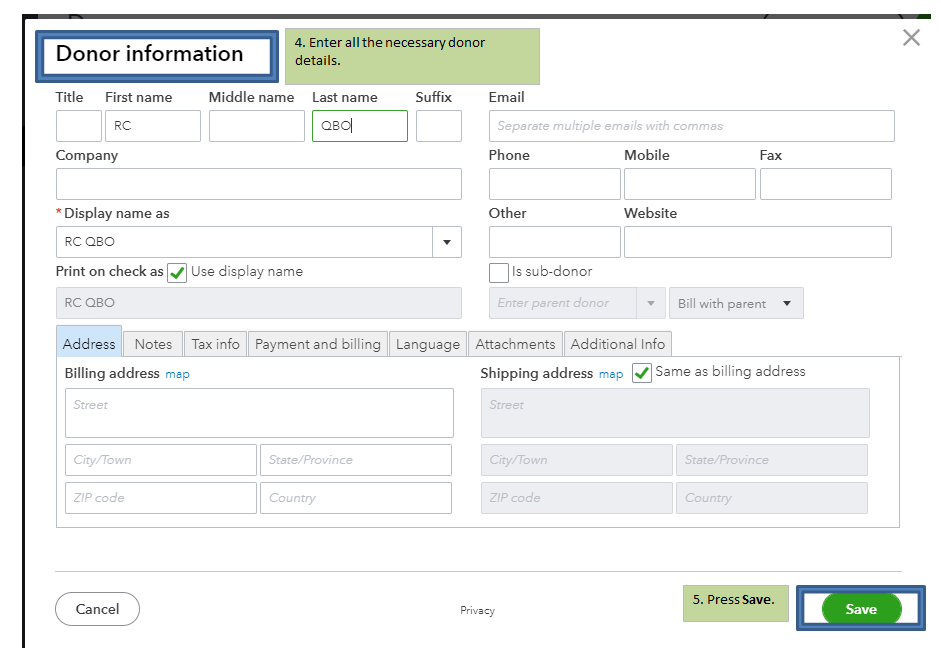
Task: Click the Cancel button
Action: (97, 609)
